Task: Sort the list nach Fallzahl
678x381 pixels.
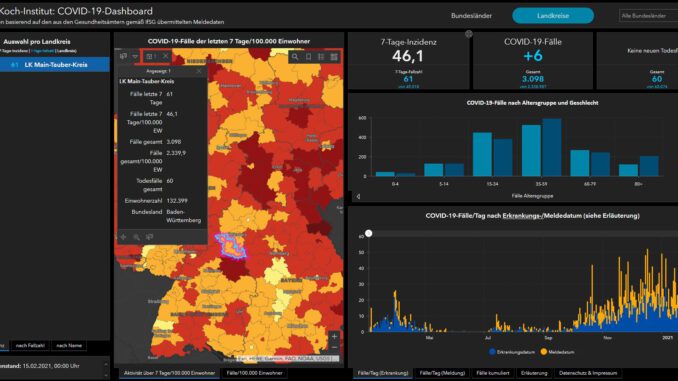Action: (30, 346)
